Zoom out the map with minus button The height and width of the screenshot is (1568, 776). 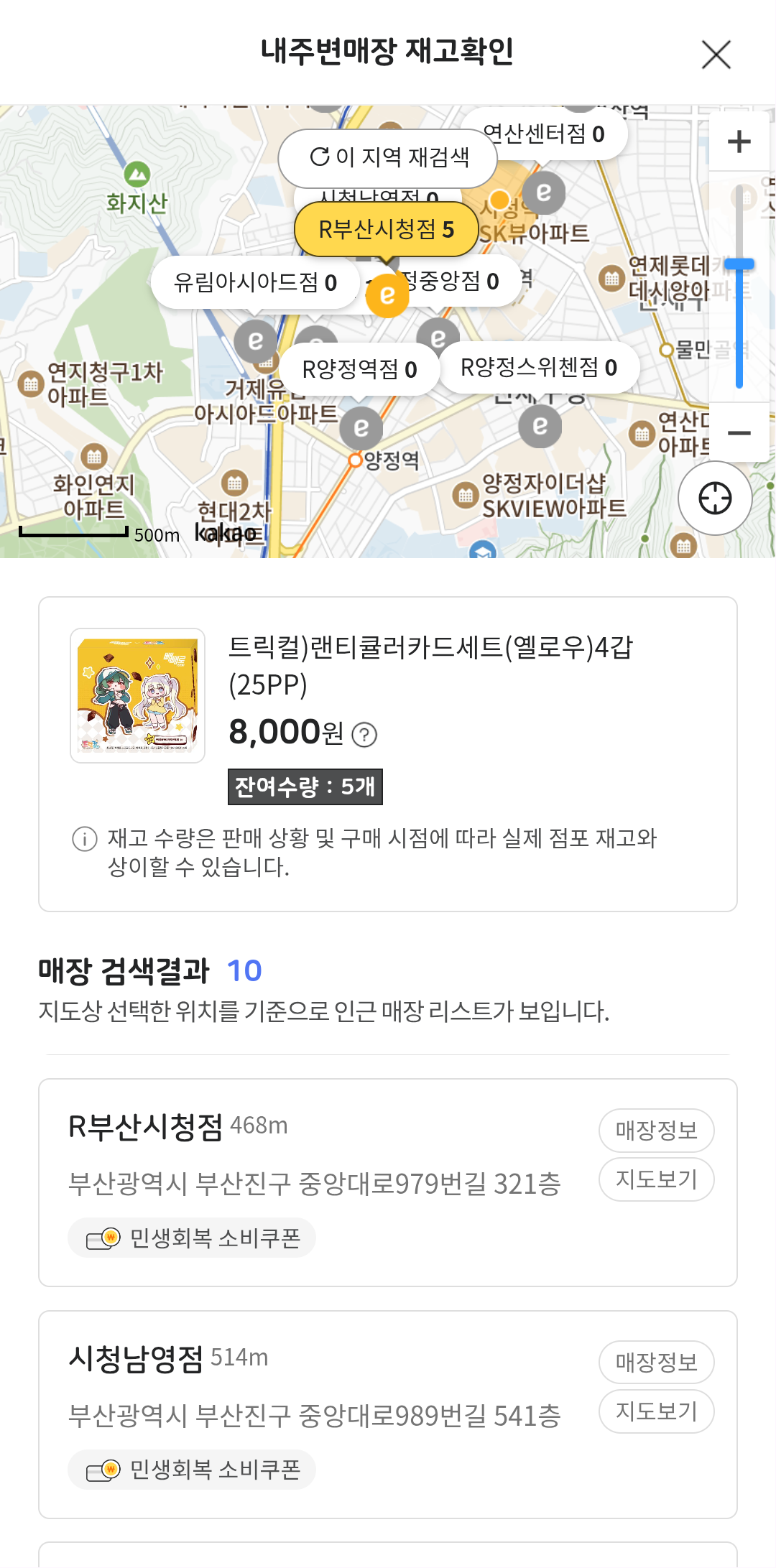coord(739,432)
